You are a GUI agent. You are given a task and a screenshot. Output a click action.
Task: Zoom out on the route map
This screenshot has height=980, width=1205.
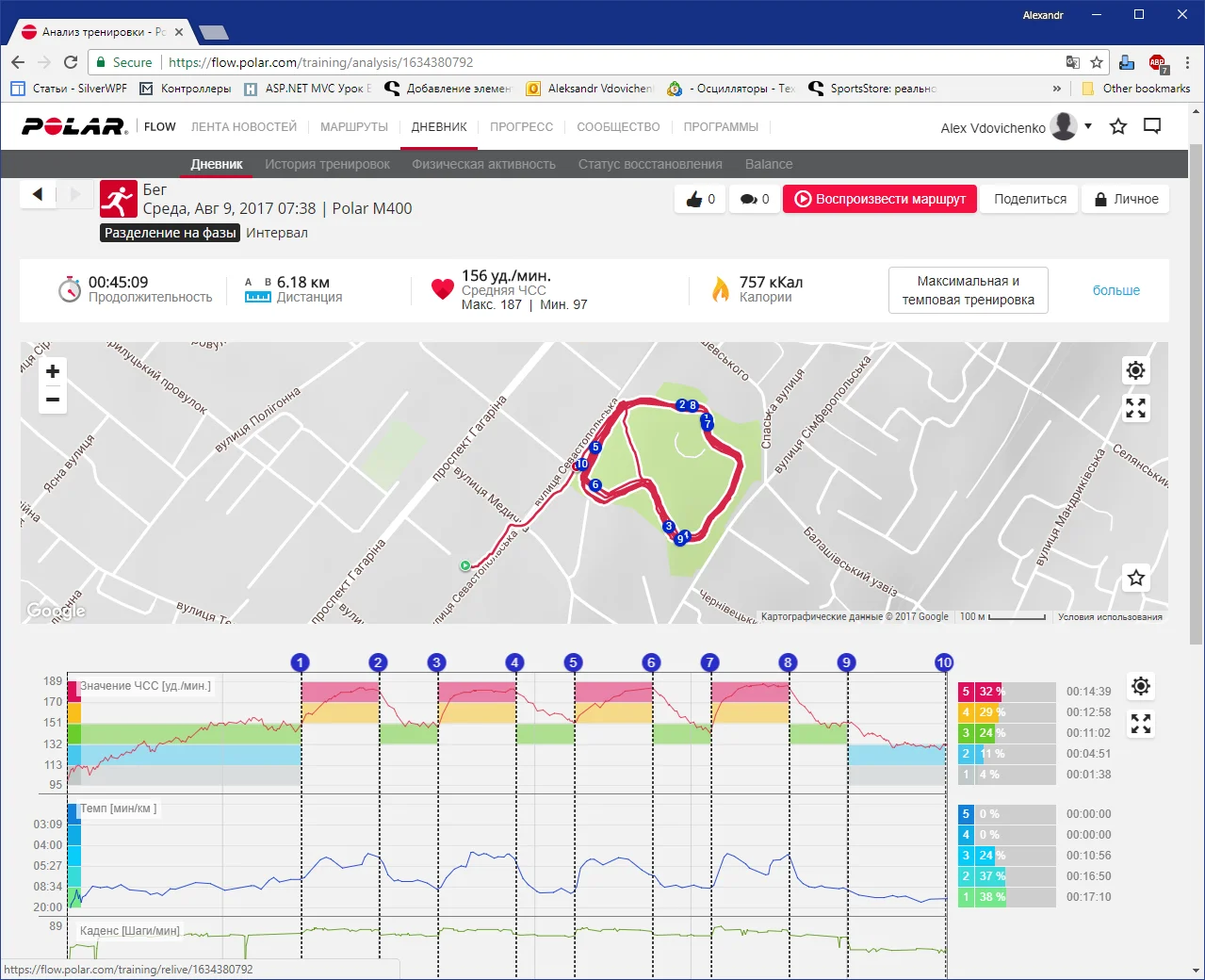pos(53,400)
